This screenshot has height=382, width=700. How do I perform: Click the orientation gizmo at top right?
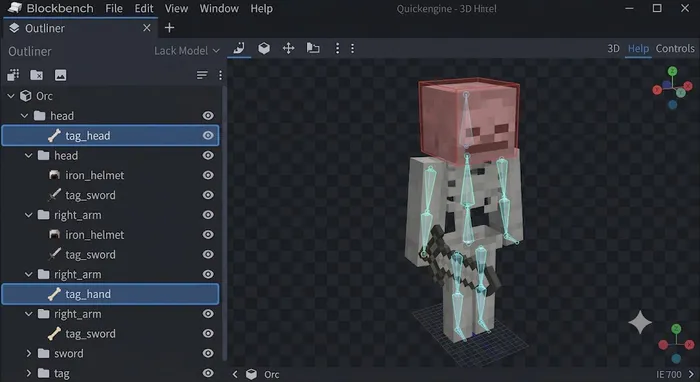click(672, 87)
